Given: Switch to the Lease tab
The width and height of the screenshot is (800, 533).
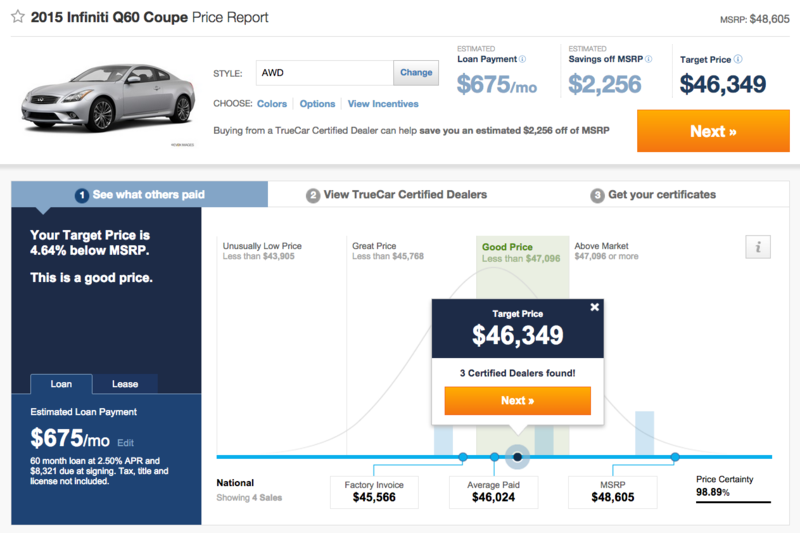Looking at the screenshot, I should pyautogui.click(x=125, y=384).
